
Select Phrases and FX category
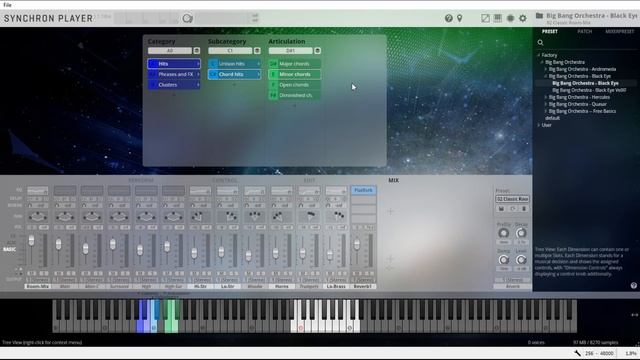click(174, 74)
